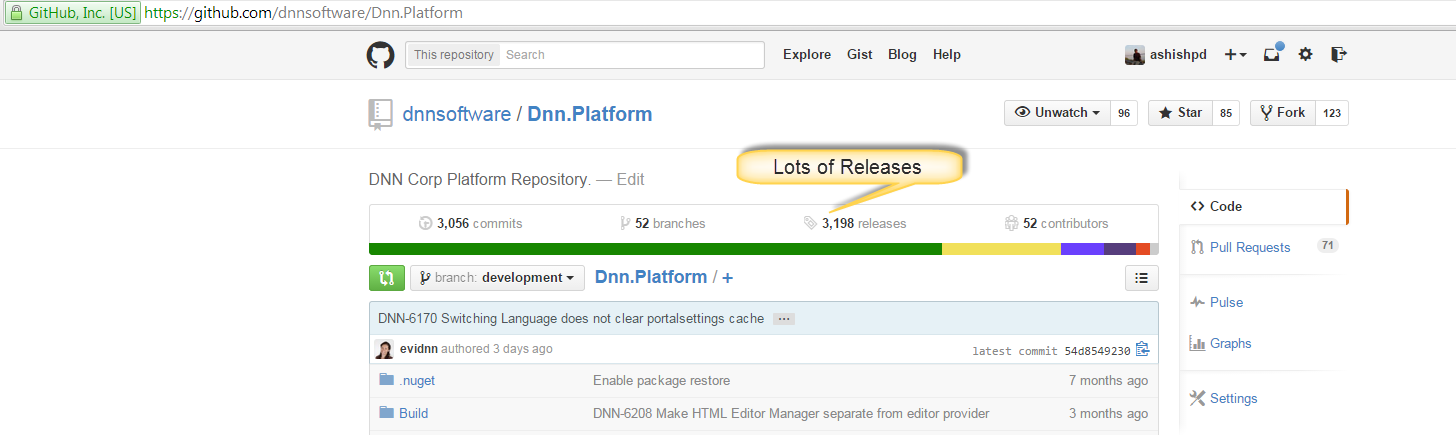This screenshot has width=1456, height=435.
Task: Open the file list view icon button
Action: [x=1142, y=278]
